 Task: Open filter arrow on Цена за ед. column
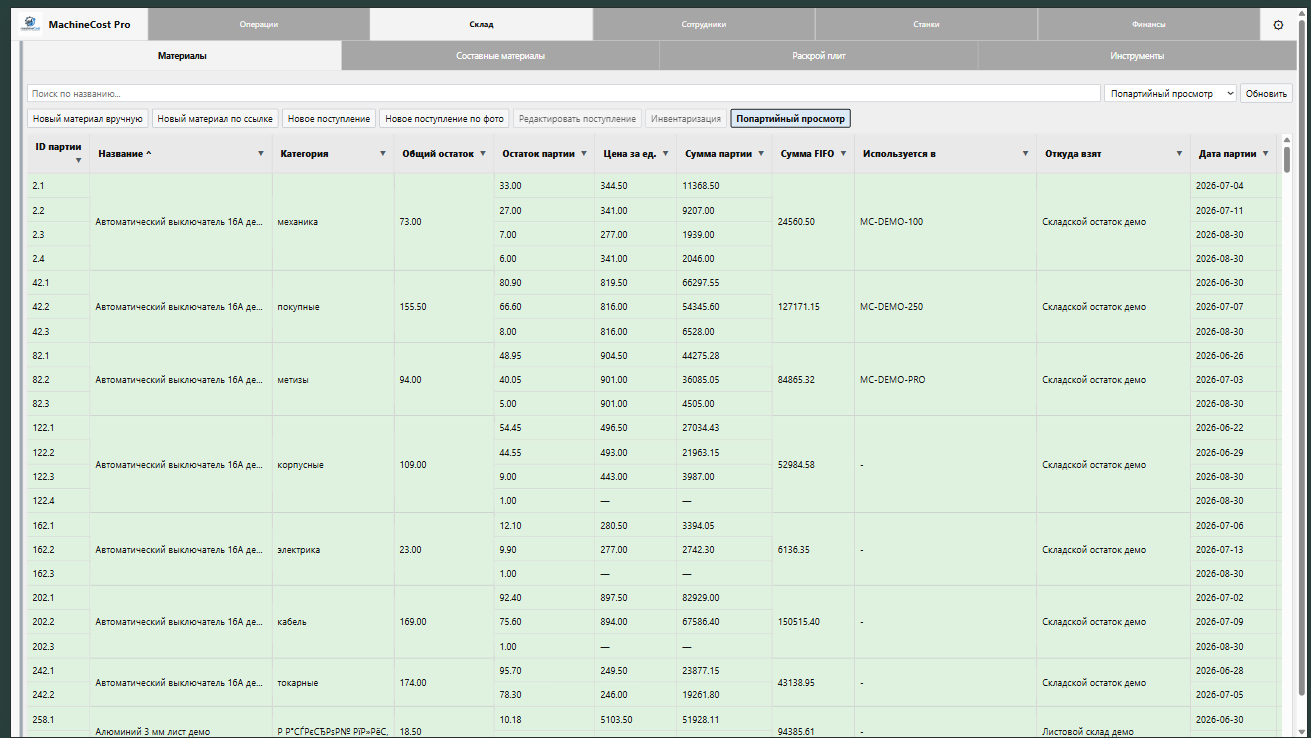(666, 154)
